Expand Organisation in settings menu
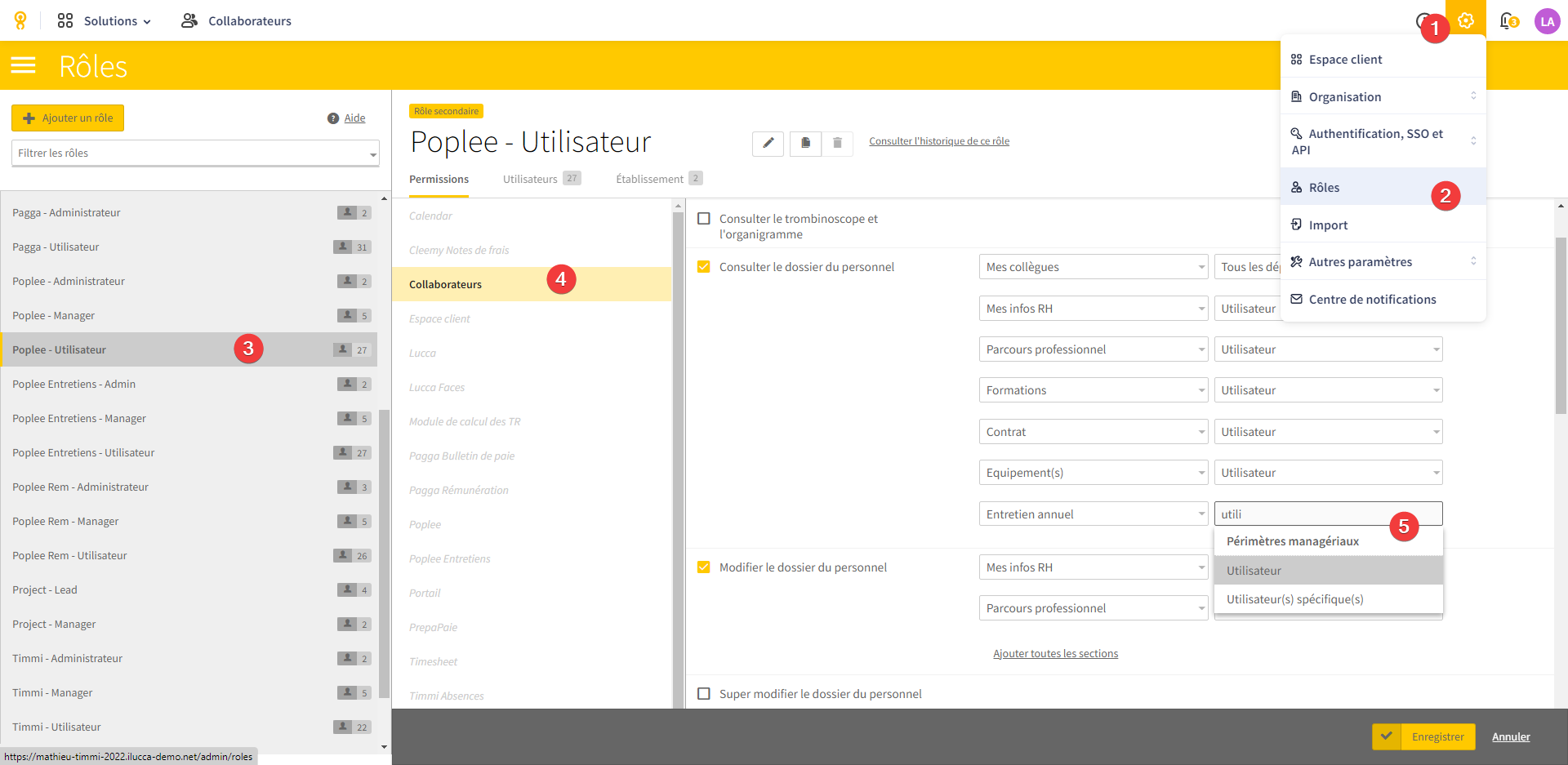Image resolution: width=1568 pixels, height=765 pixels. pyautogui.click(x=1383, y=96)
